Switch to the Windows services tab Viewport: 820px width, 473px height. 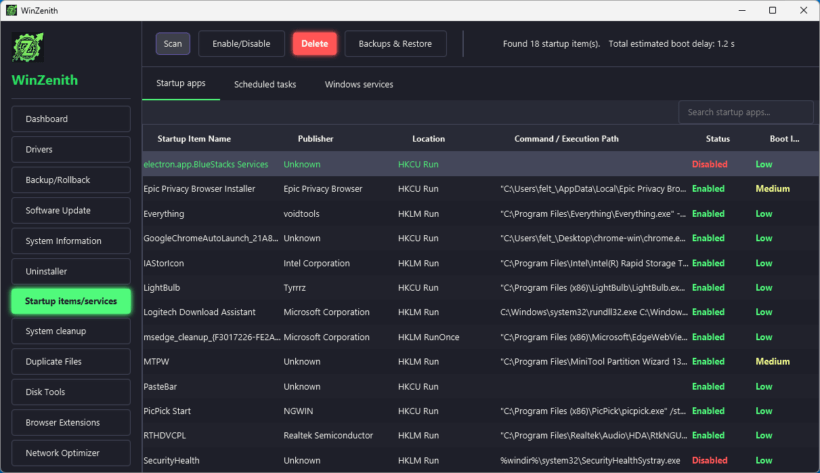(x=359, y=84)
